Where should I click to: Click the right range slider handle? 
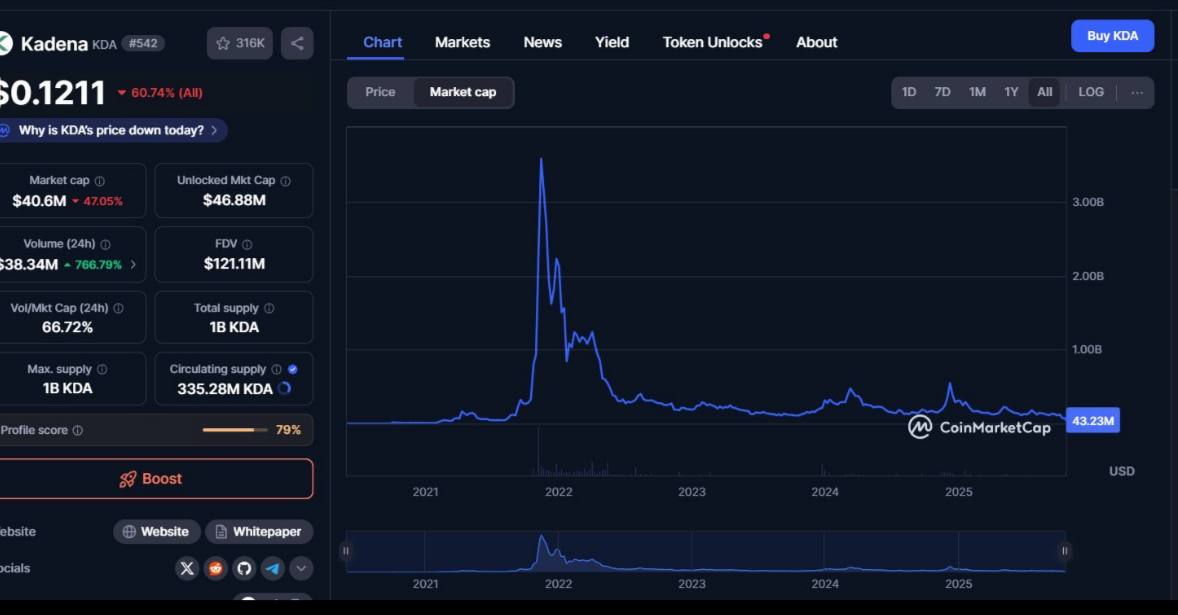(1065, 551)
